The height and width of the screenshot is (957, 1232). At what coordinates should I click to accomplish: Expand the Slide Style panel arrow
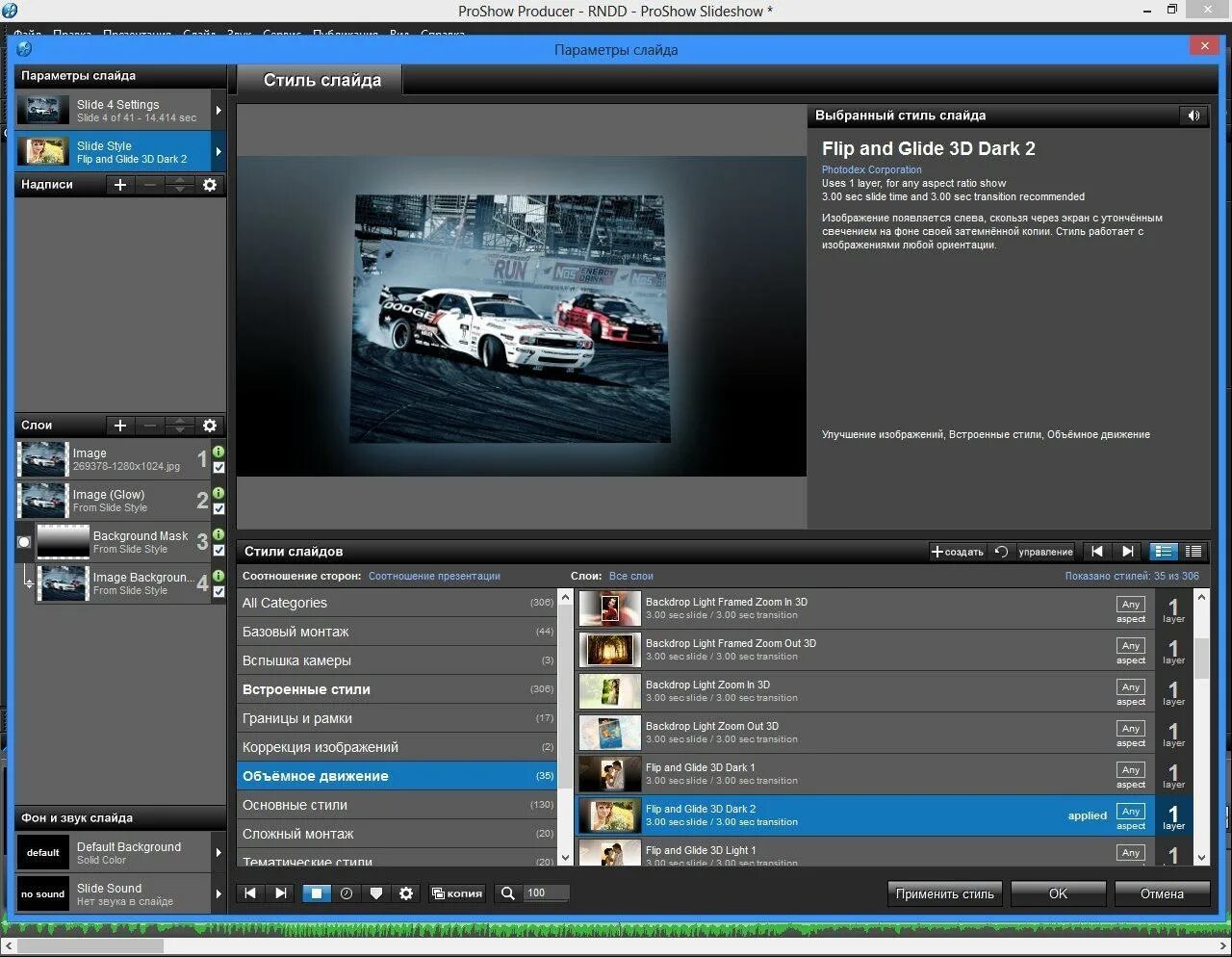click(x=218, y=151)
